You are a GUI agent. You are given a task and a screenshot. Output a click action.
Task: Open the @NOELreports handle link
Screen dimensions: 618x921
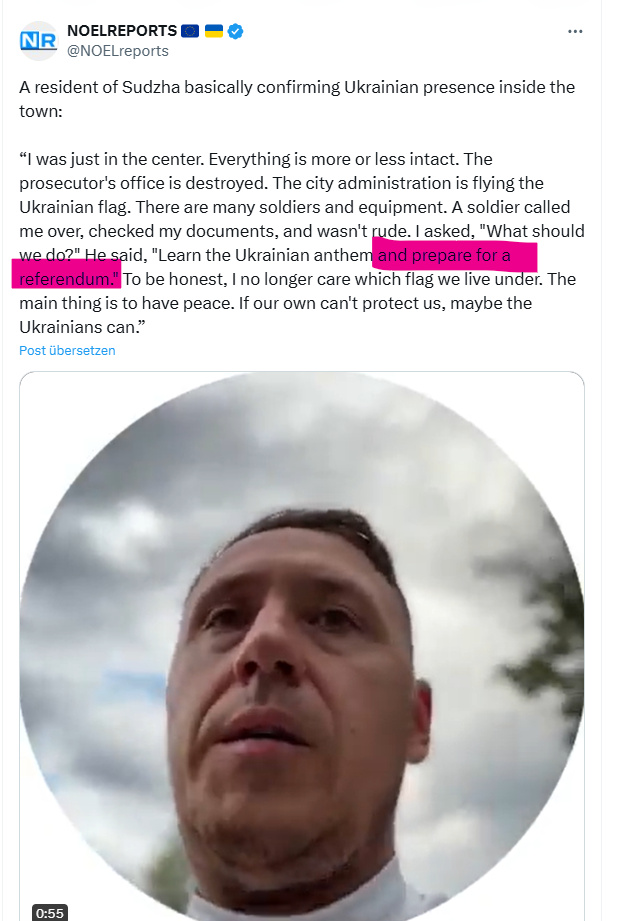[118, 51]
